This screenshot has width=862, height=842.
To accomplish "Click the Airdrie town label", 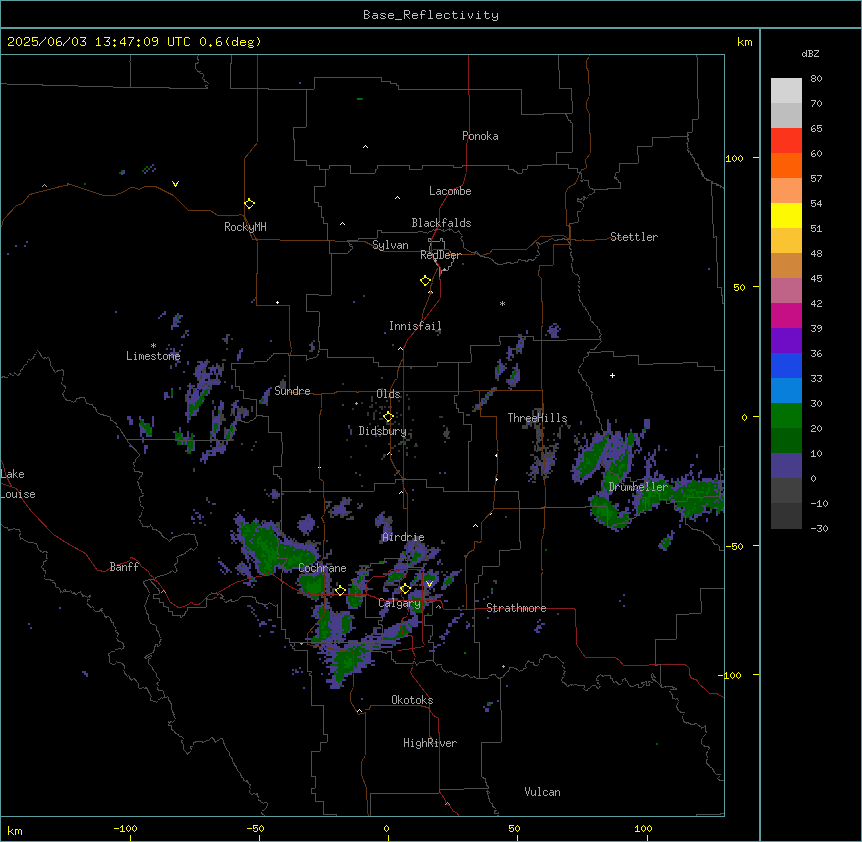I will [403, 537].
